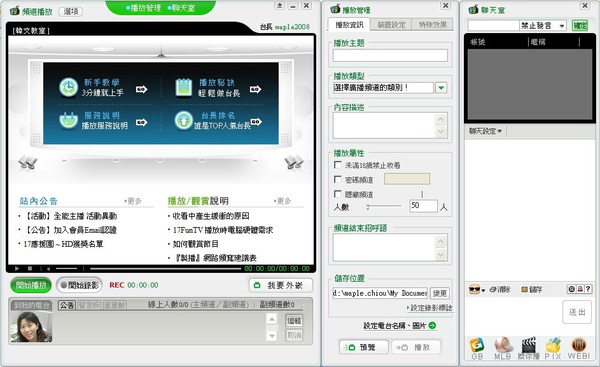Screen dimensions: 600x367
Task: Click down arrow in announcement panel
Action: (x=272, y=336)
